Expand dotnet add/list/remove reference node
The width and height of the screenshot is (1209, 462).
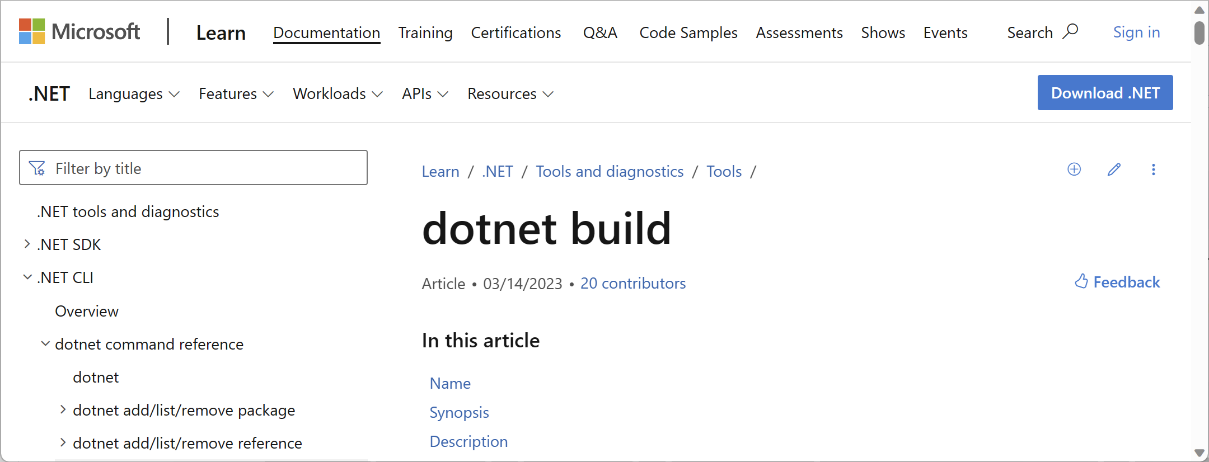(x=63, y=443)
